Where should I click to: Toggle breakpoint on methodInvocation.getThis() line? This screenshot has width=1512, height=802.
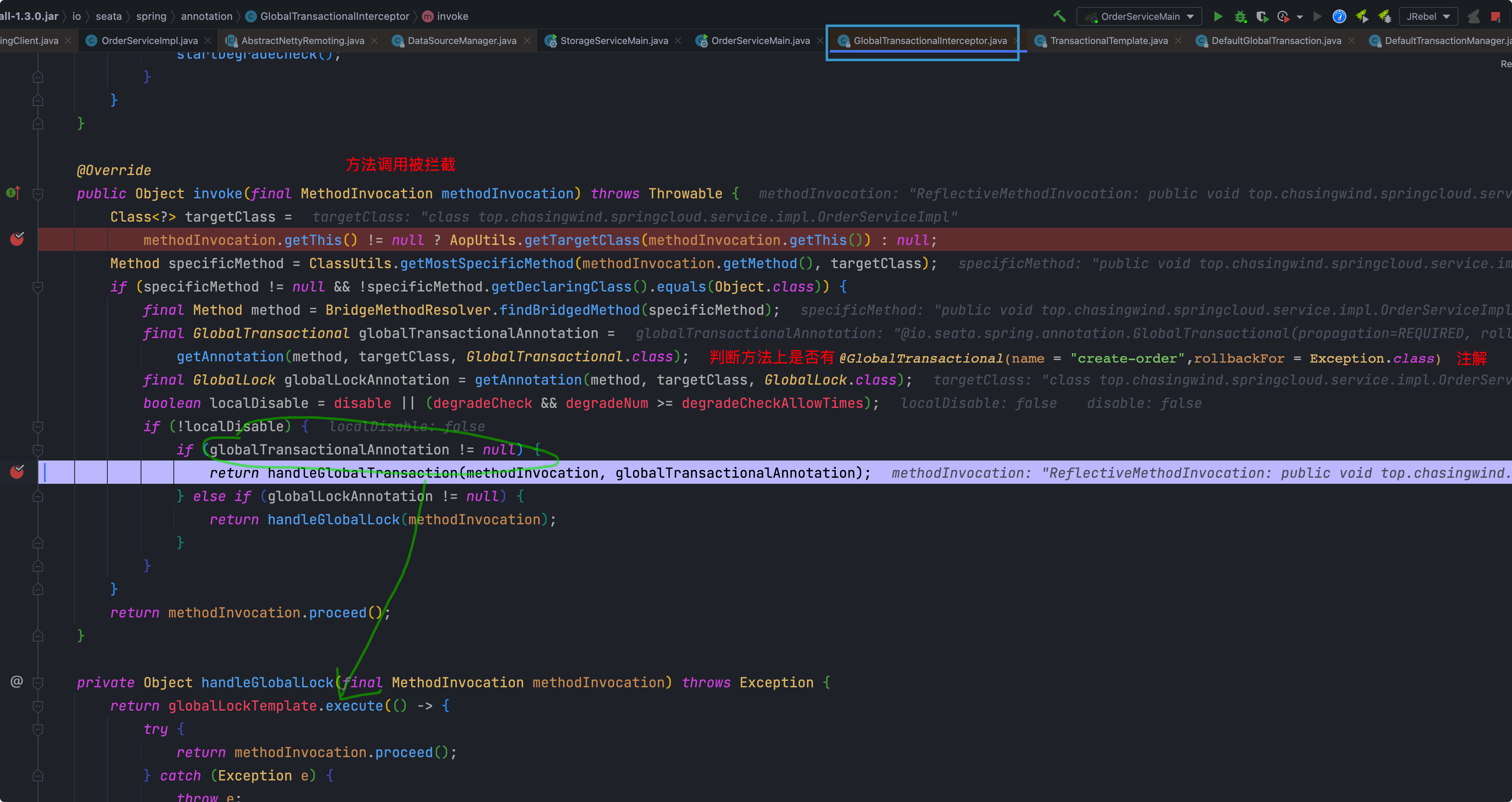click(x=17, y=239)
